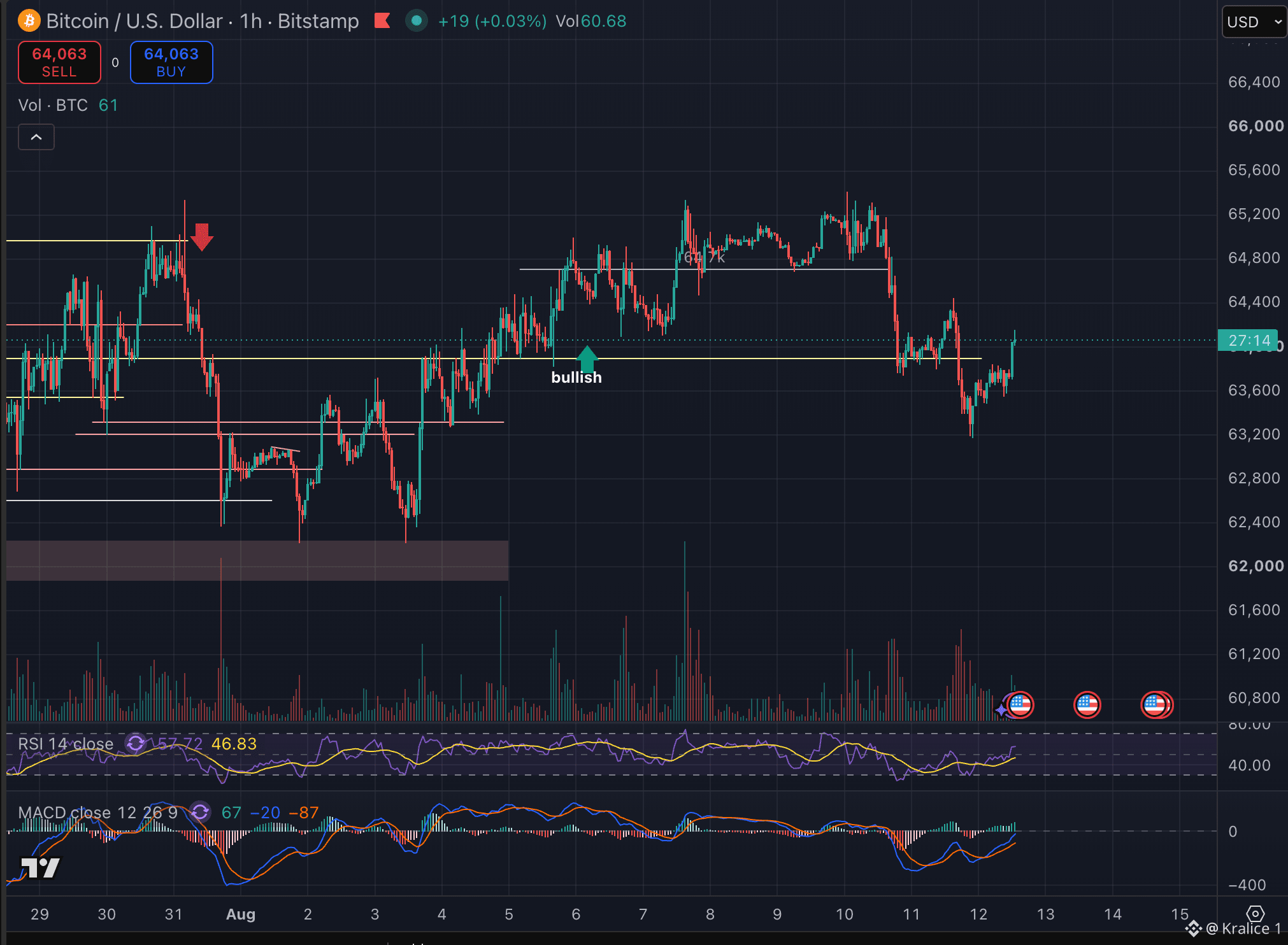Select the red down arrow drawing
The width and height of the screenshot is (1288, 945).
202,237
